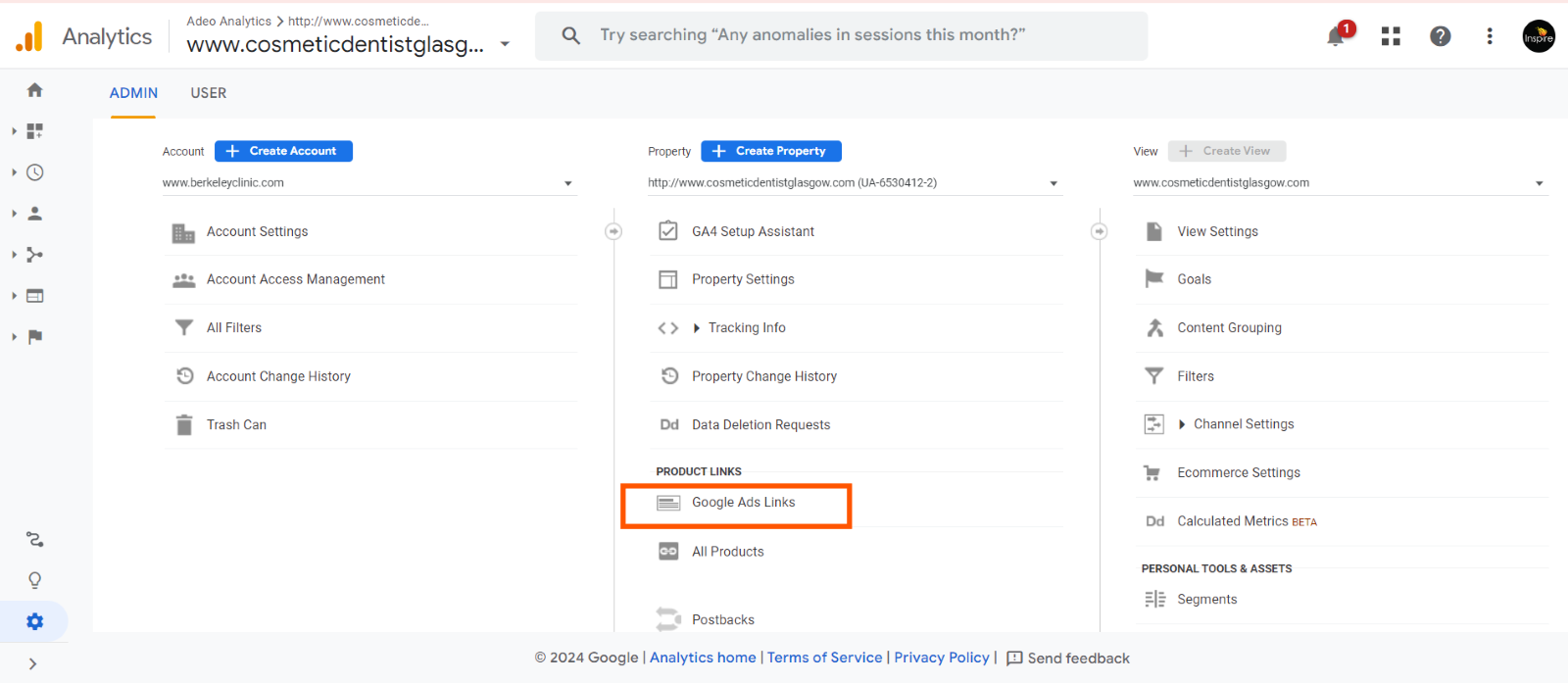
Task: Click the Postbacks arrows icon
Action: click(x=668, y=619)
